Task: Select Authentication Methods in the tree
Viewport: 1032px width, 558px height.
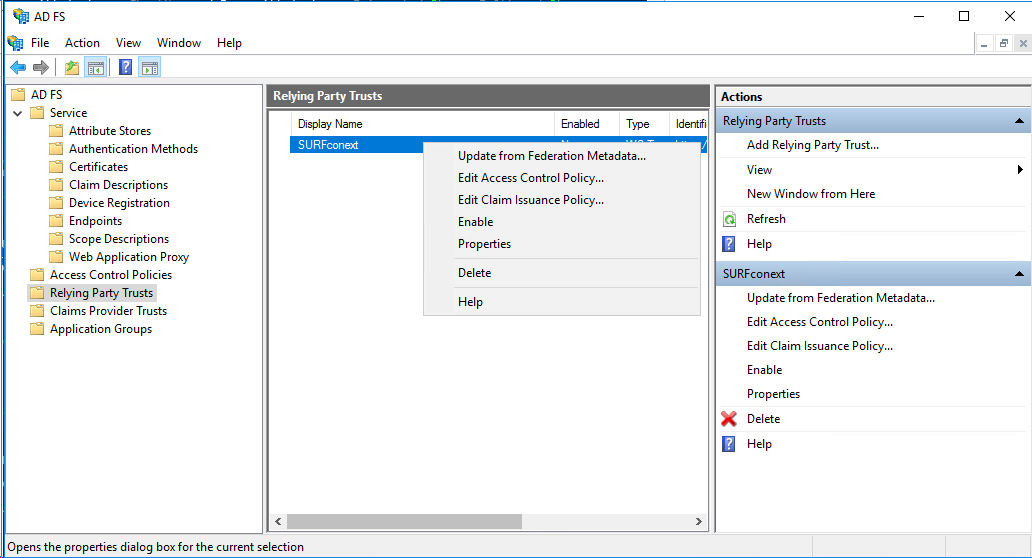Action: (x=134, y=149)
